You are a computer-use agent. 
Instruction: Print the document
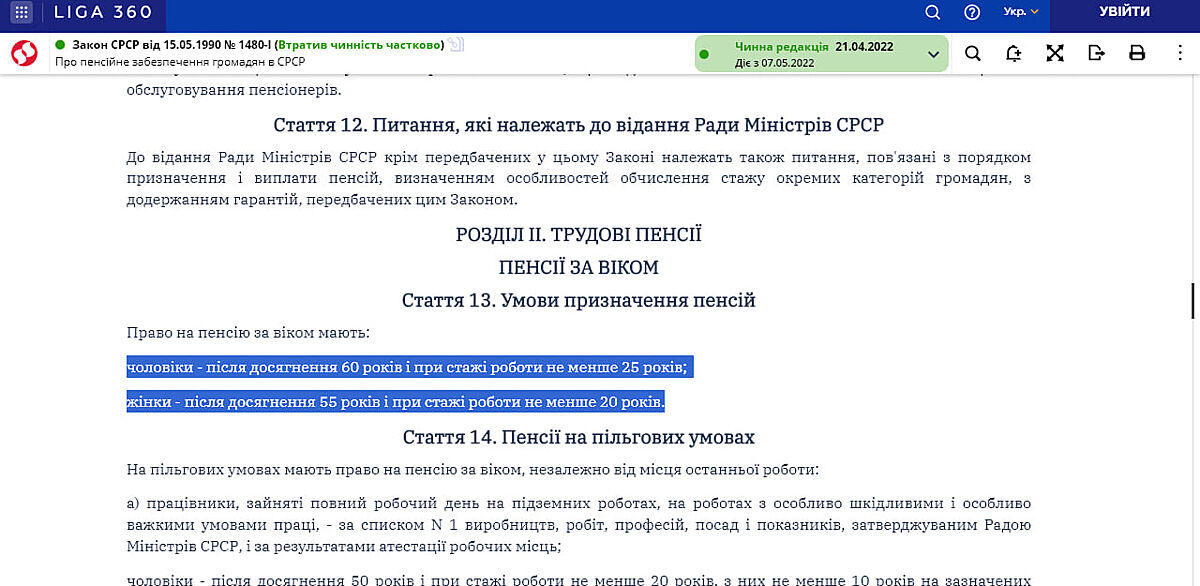[x=1137, y=54]
